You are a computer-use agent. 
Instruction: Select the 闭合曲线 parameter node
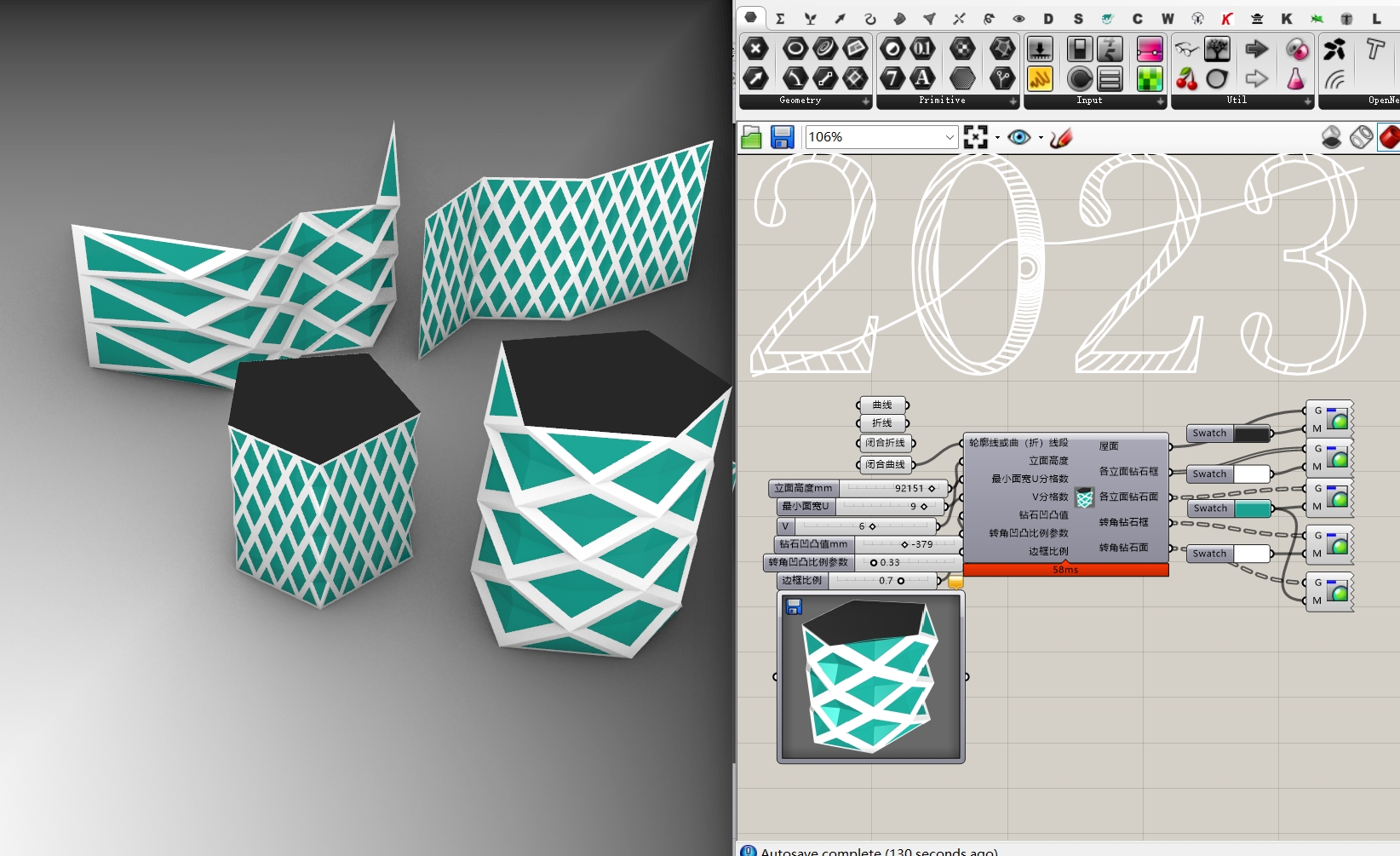click(x=886, y=464)
